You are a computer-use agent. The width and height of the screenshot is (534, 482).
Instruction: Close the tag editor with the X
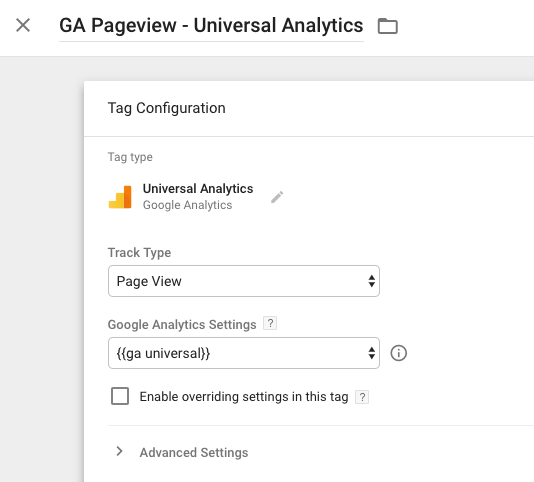click(23, 25)
